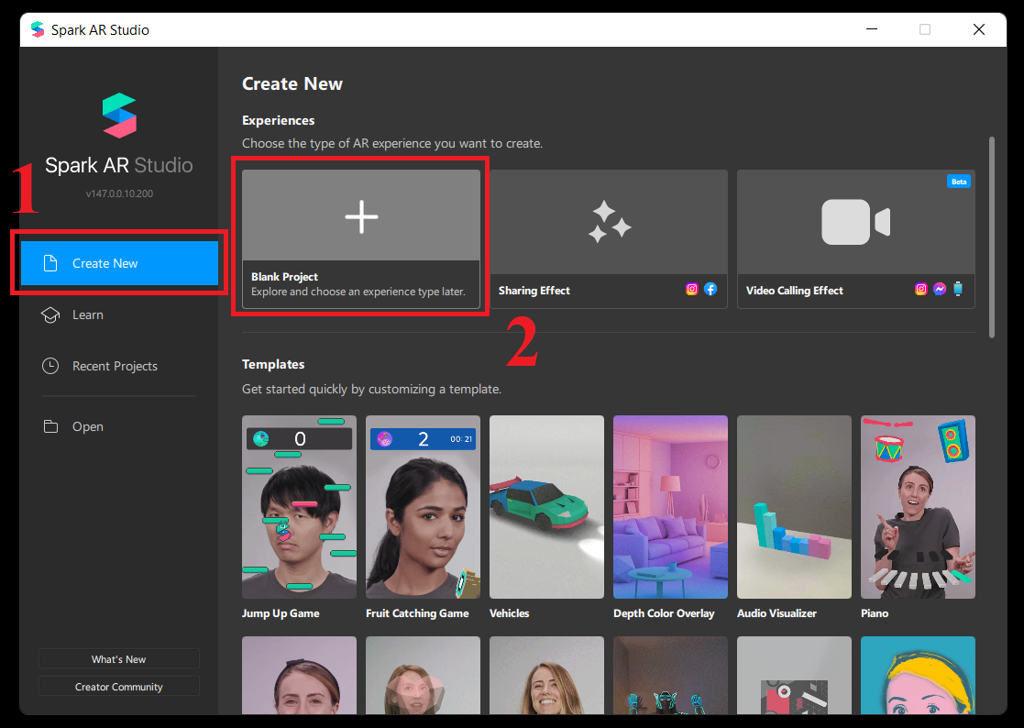This screenshot has height=728, width=1024.
Task: Open the Recent Projects list
Action: [x=114, y=366]
